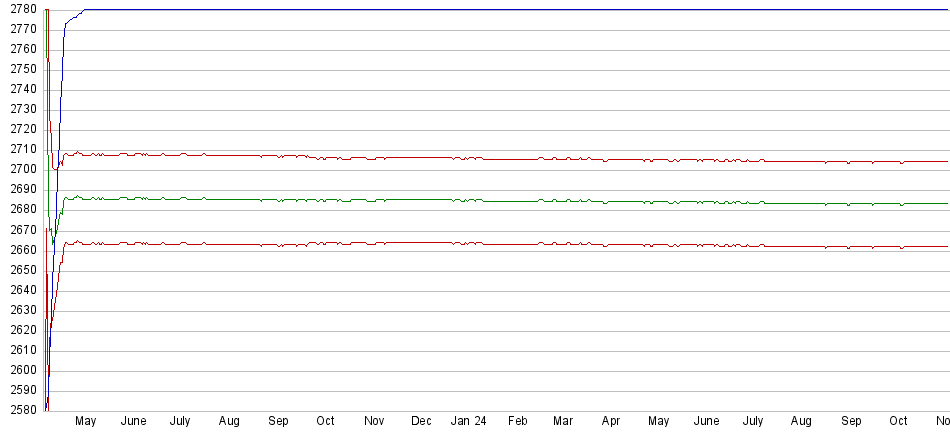Select the 'Dec' month label on the axis
The image size is (950, 435).
[421, 422]
